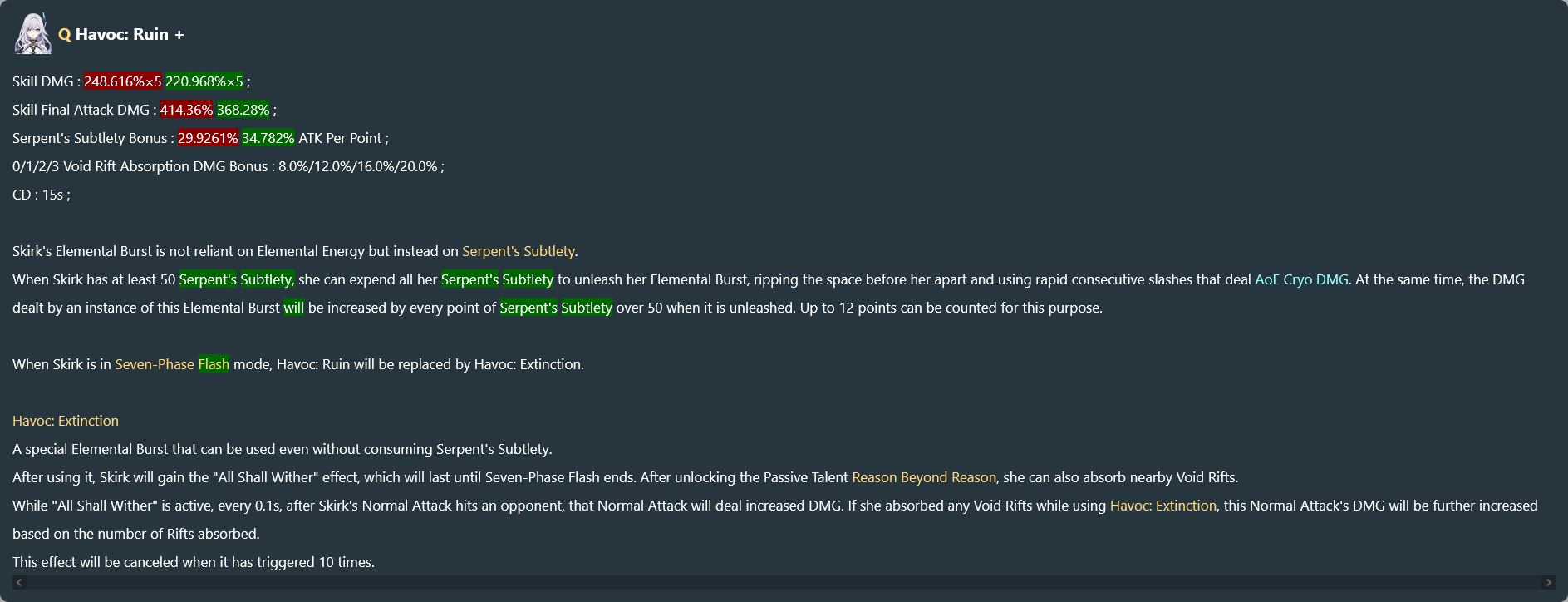Click the red 248.616%×5 old value
The height and width of the screenshot is (602, 1568).
[123, 81]
